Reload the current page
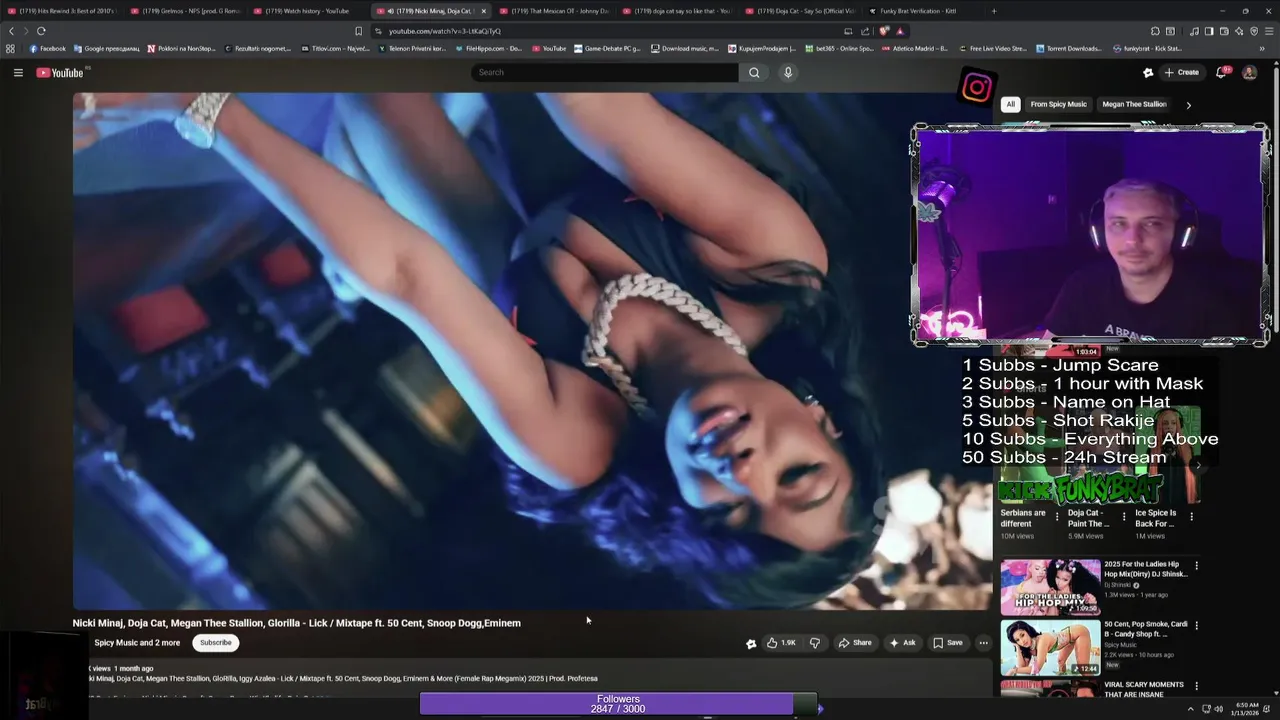Viewport: 1280px width, 720px height. [41, 31]
